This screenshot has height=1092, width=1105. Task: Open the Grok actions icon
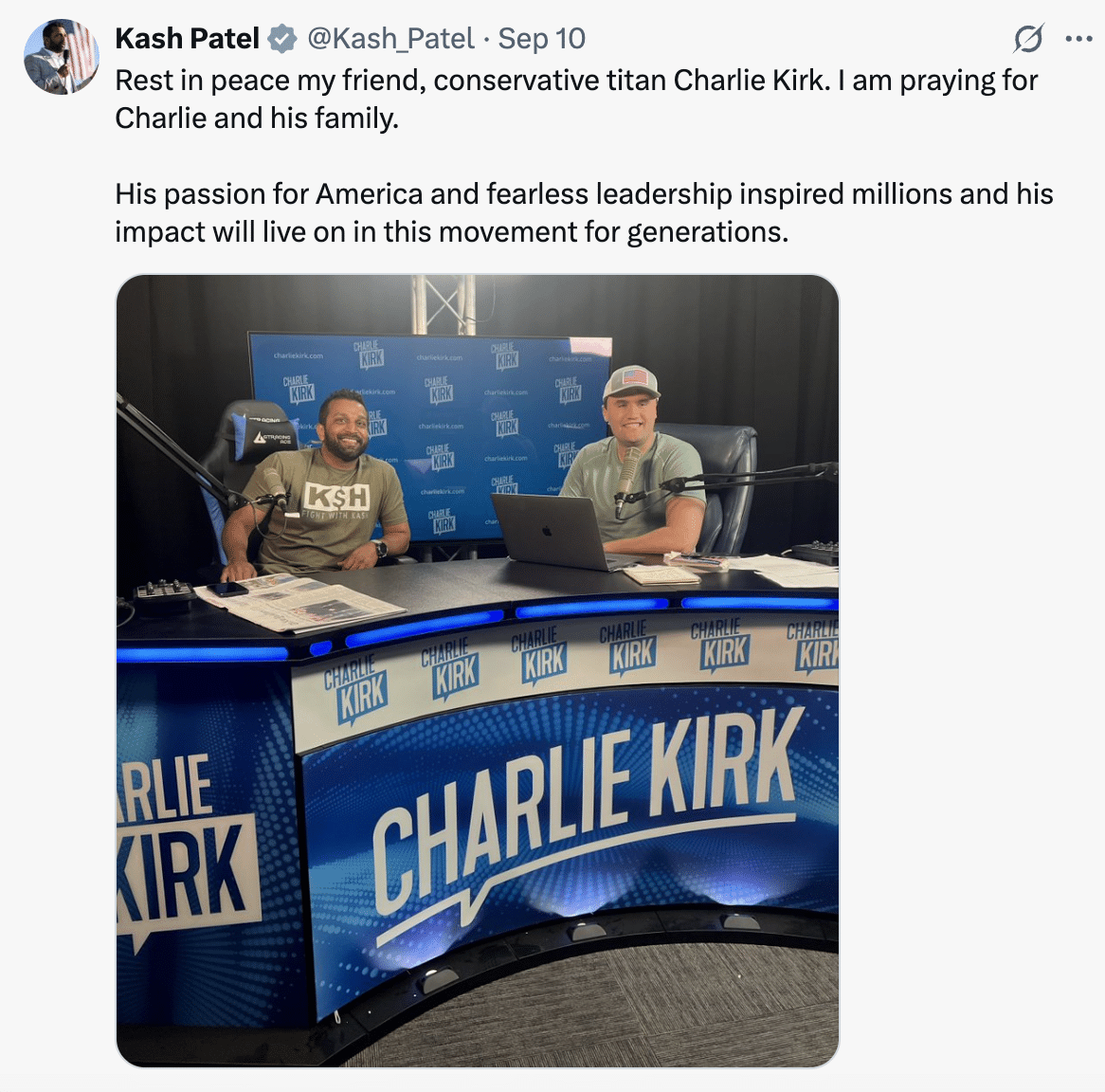[1028, 39]
